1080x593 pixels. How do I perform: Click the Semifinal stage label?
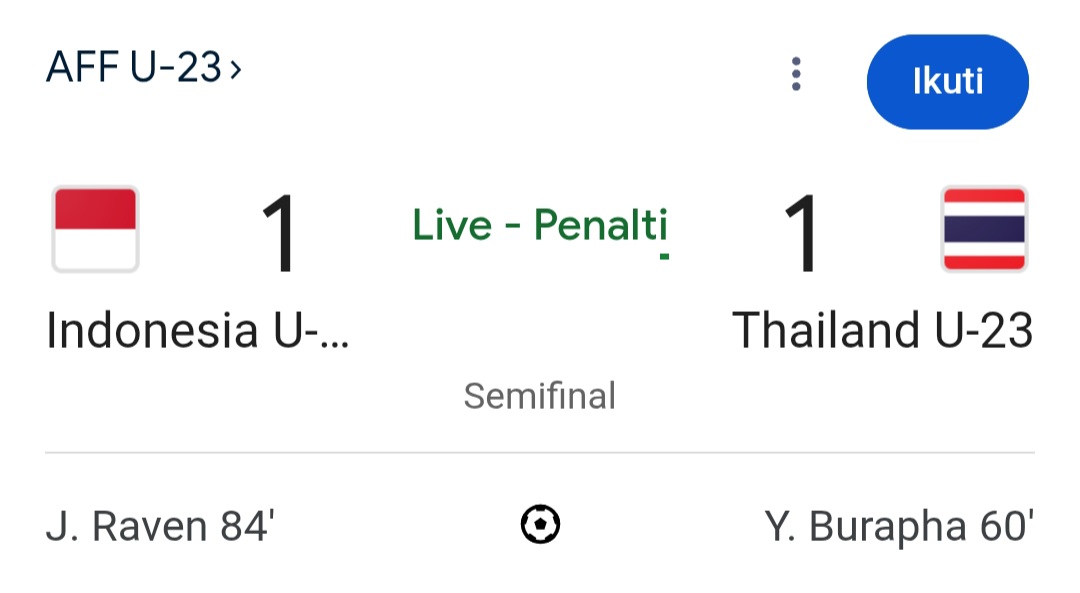pyautogui.click(x=540, y=396)
